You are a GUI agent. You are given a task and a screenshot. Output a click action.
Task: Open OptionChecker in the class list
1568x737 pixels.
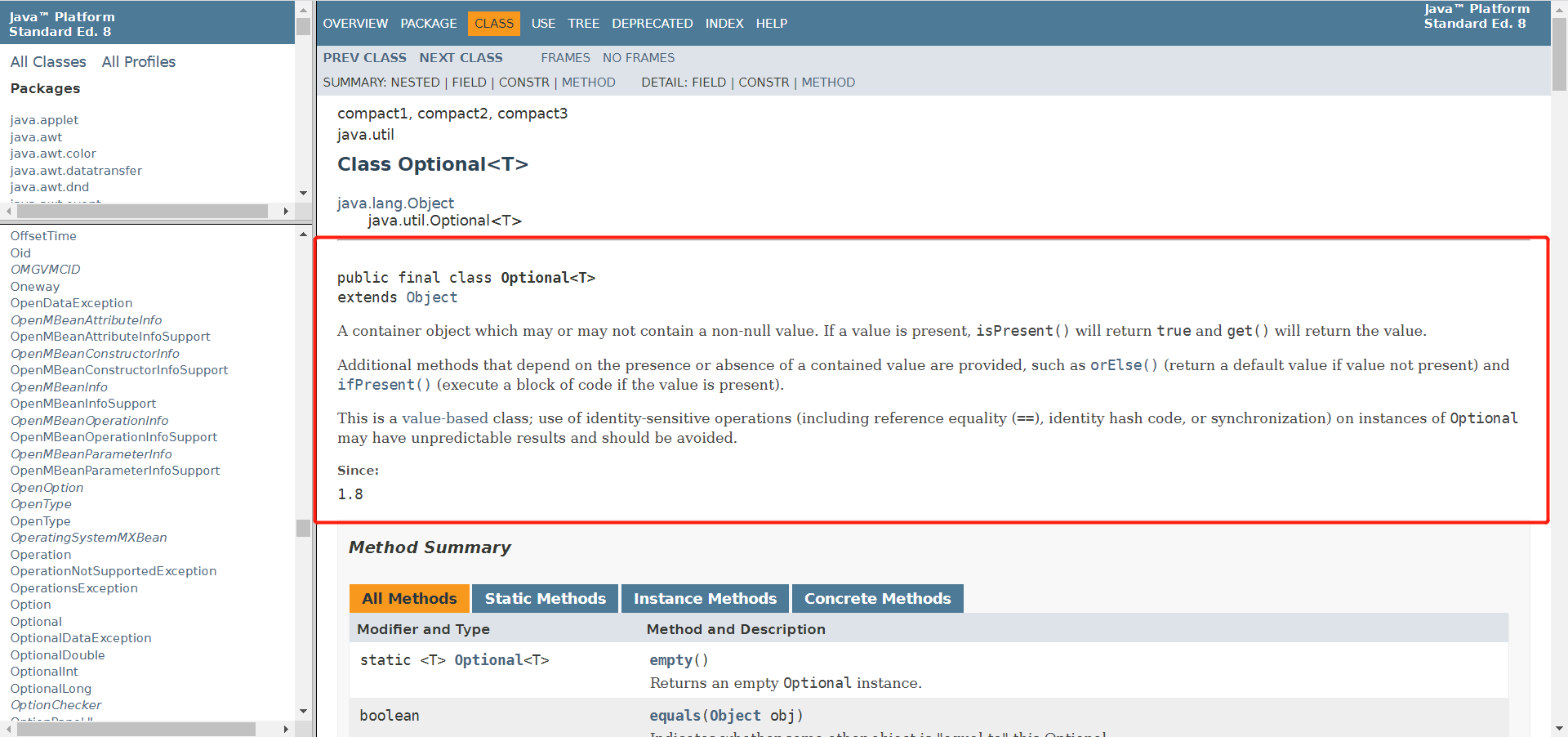click(x=56, y=705)
